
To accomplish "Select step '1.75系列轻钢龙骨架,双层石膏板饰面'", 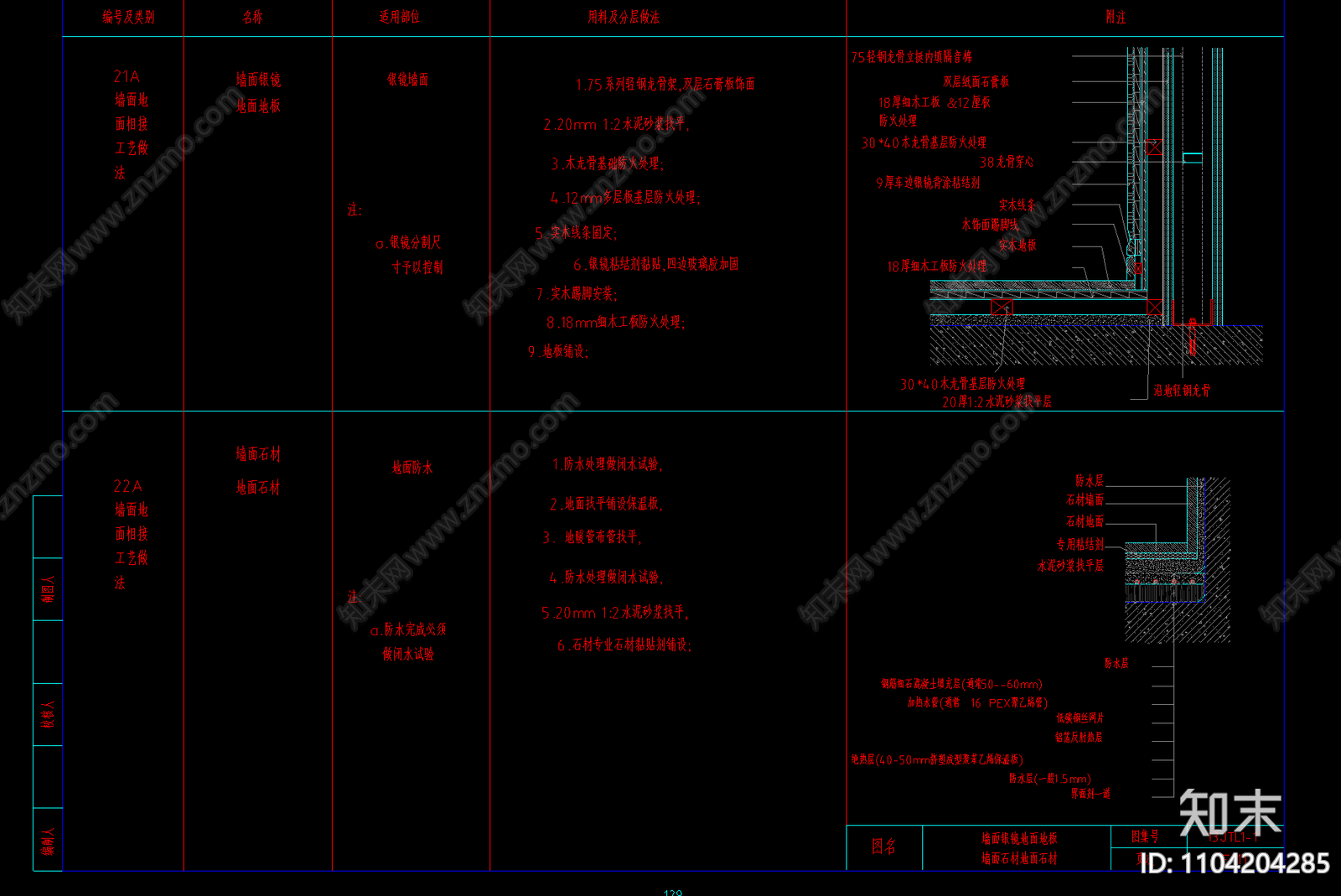I will click(665, 84).
